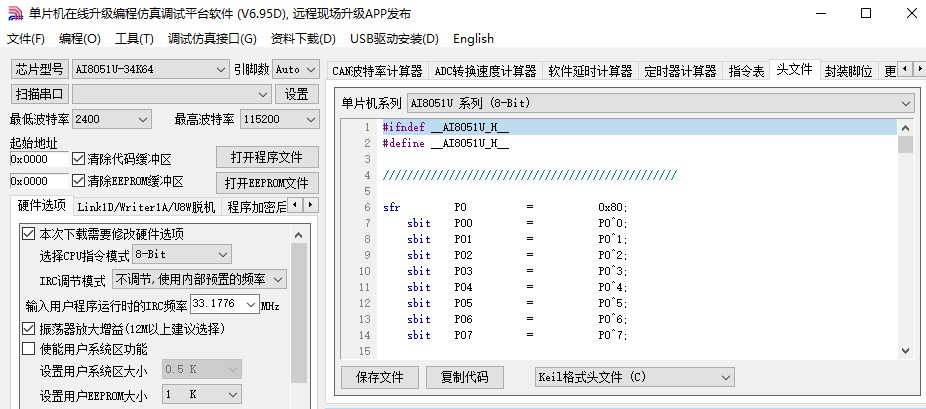Toggle 清除代码缓冲区 checkbox
This screenshot has height=409, width=926.
point(79,159)
